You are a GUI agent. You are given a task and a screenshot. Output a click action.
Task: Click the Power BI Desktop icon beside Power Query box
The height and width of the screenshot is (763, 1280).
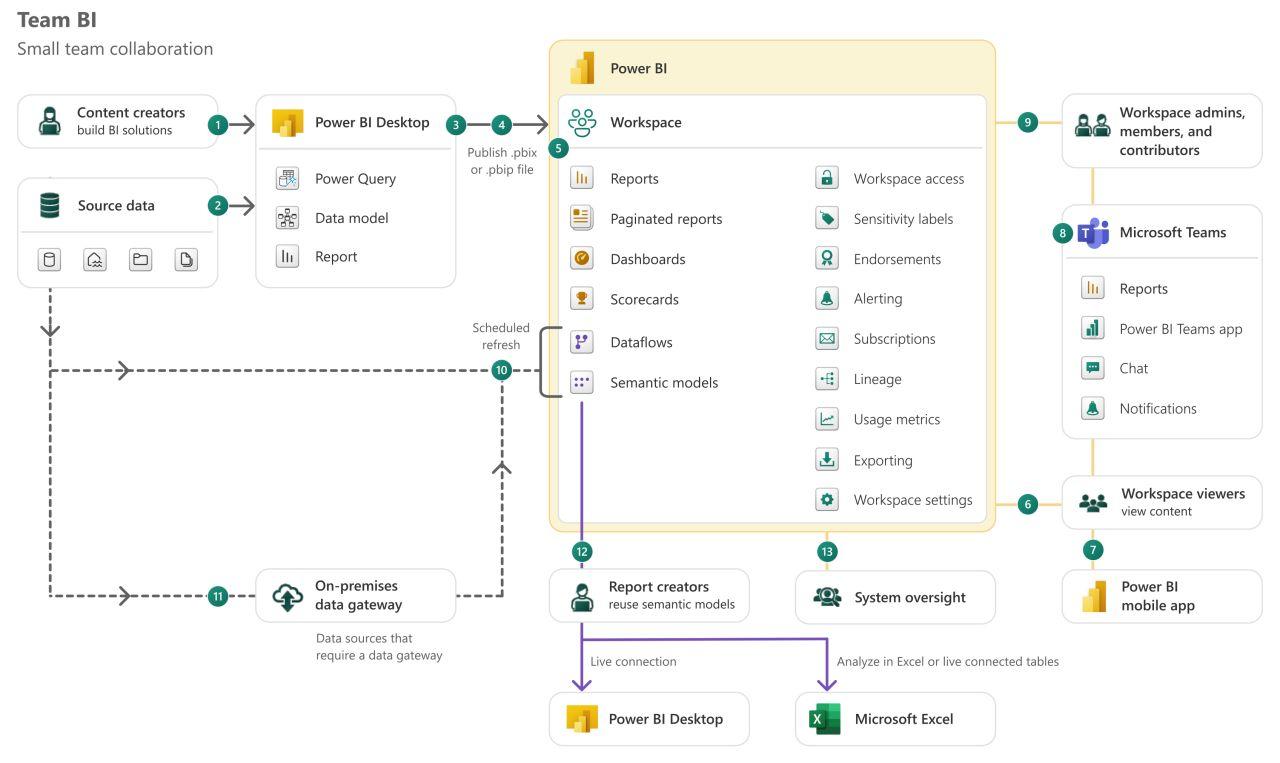288,123
